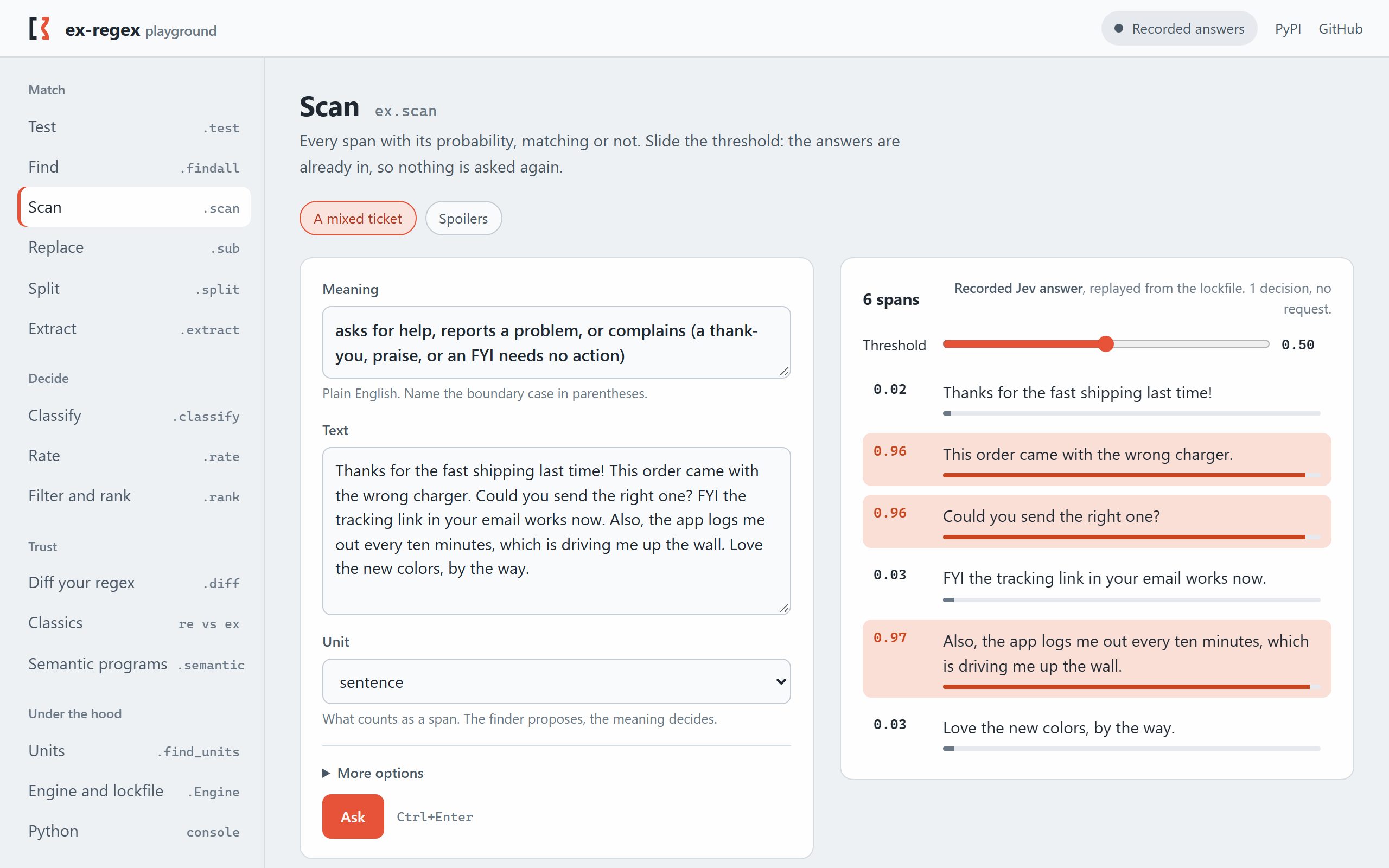The image size is (1389, 868).
Task: Open Diff your regex page
Action: point(133,583)
